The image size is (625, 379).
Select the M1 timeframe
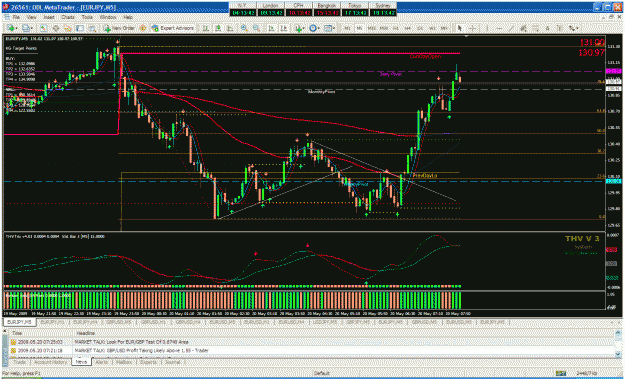point(348,28)
